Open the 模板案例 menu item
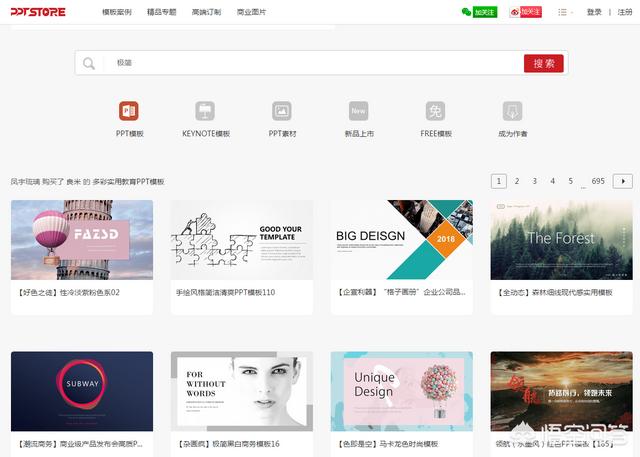This screenshot has width=640, height=457. tap(116, 12)
